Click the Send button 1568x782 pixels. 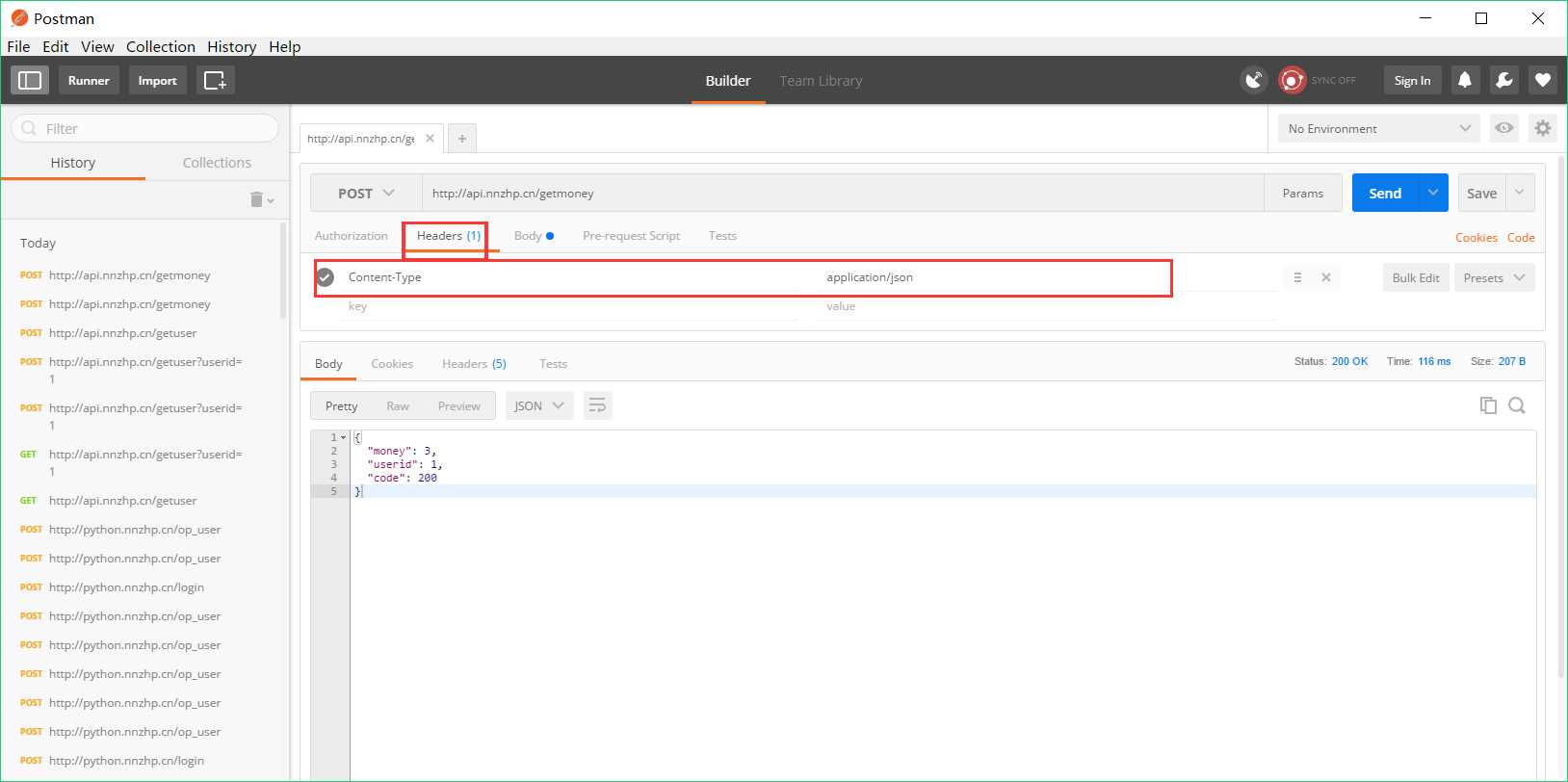point(1385,193)
